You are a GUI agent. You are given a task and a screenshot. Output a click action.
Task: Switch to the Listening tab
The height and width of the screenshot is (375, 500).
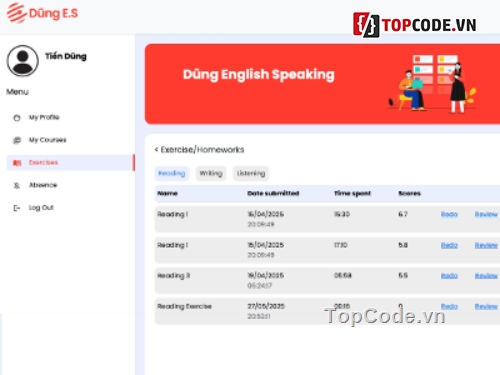[251, 173]
